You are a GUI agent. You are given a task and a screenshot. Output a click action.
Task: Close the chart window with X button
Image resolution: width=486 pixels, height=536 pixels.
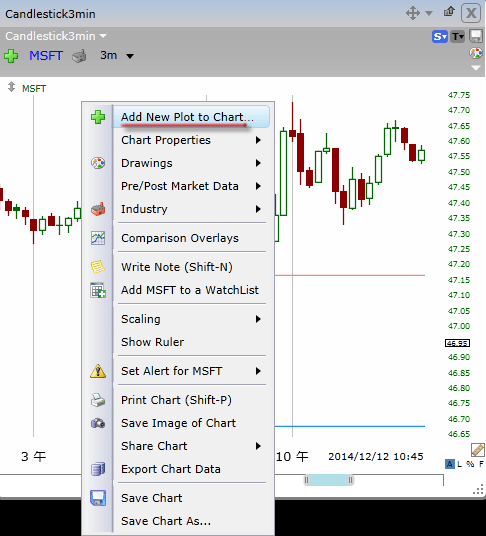tap(471, 13)
